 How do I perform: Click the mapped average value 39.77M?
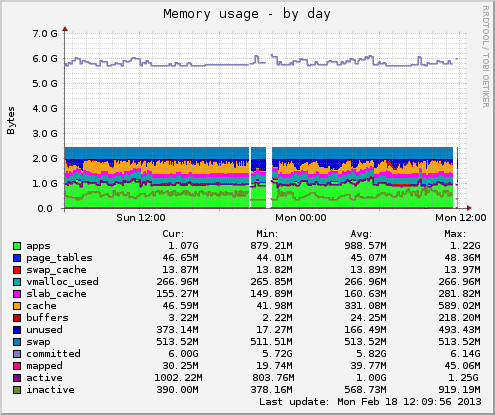click(x=368, y=366)
